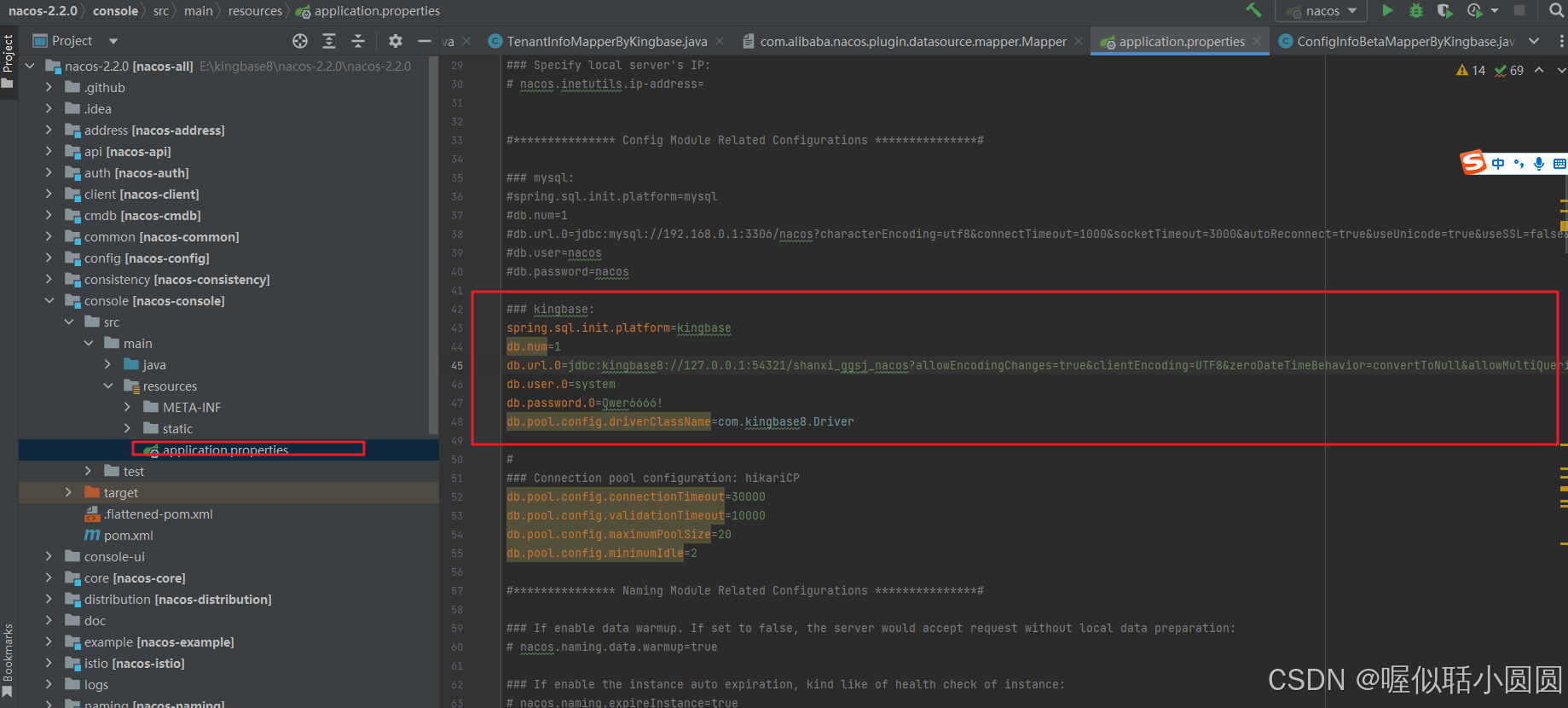Click the Build Project hammer icon
Viewport: 1568px width, 708px height.
coord(1253,10)
